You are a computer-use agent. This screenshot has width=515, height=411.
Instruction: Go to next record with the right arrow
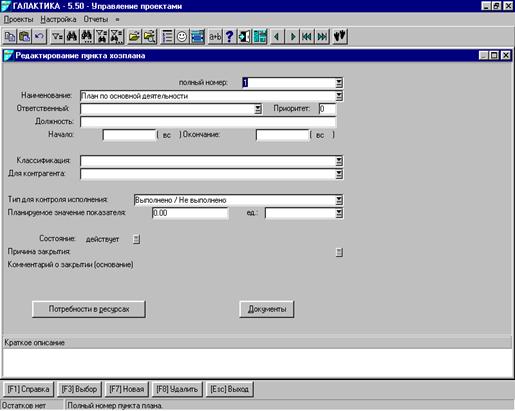(292, 36)
